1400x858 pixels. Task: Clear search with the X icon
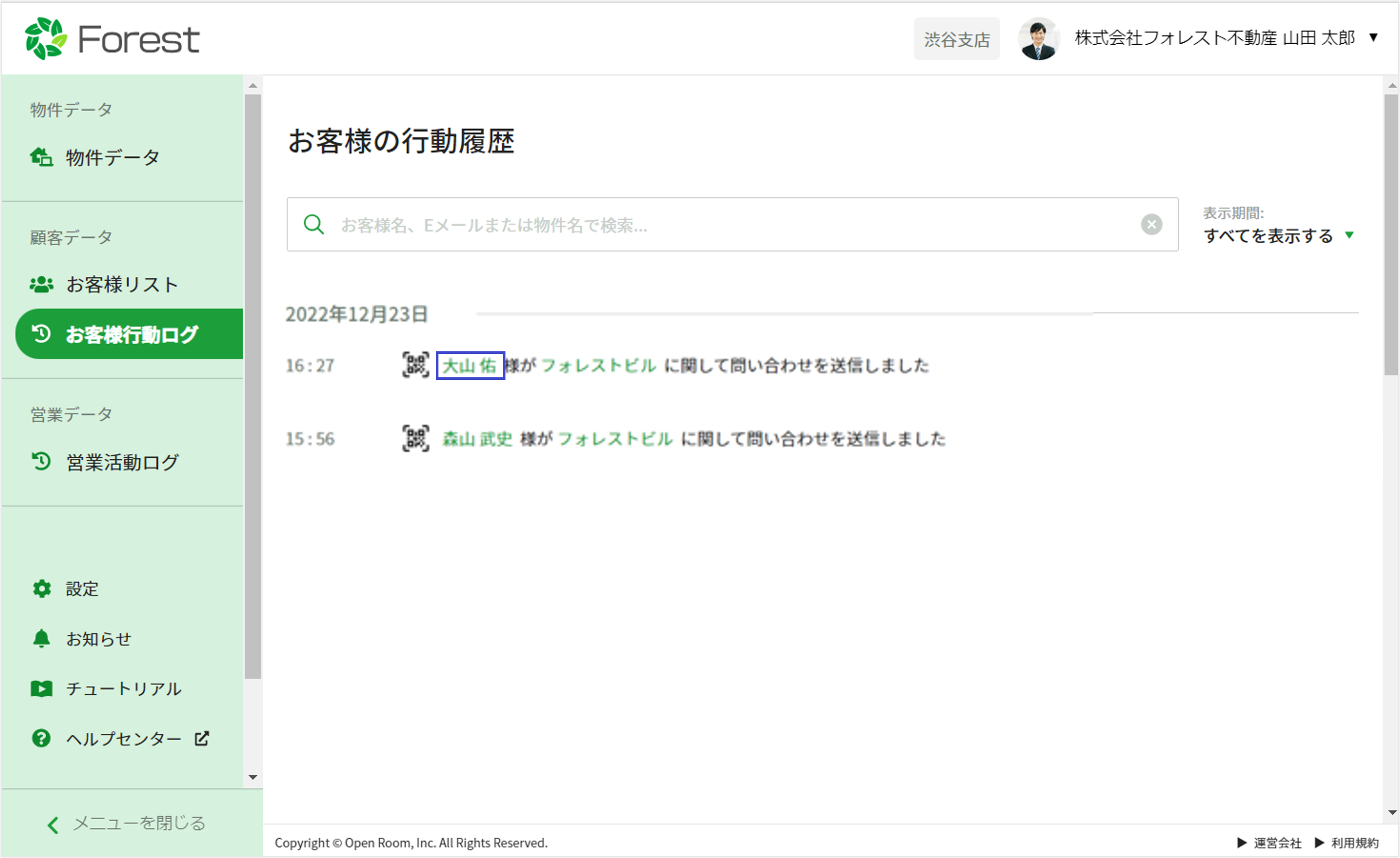pyautogui.click(x=1151, y=225)
